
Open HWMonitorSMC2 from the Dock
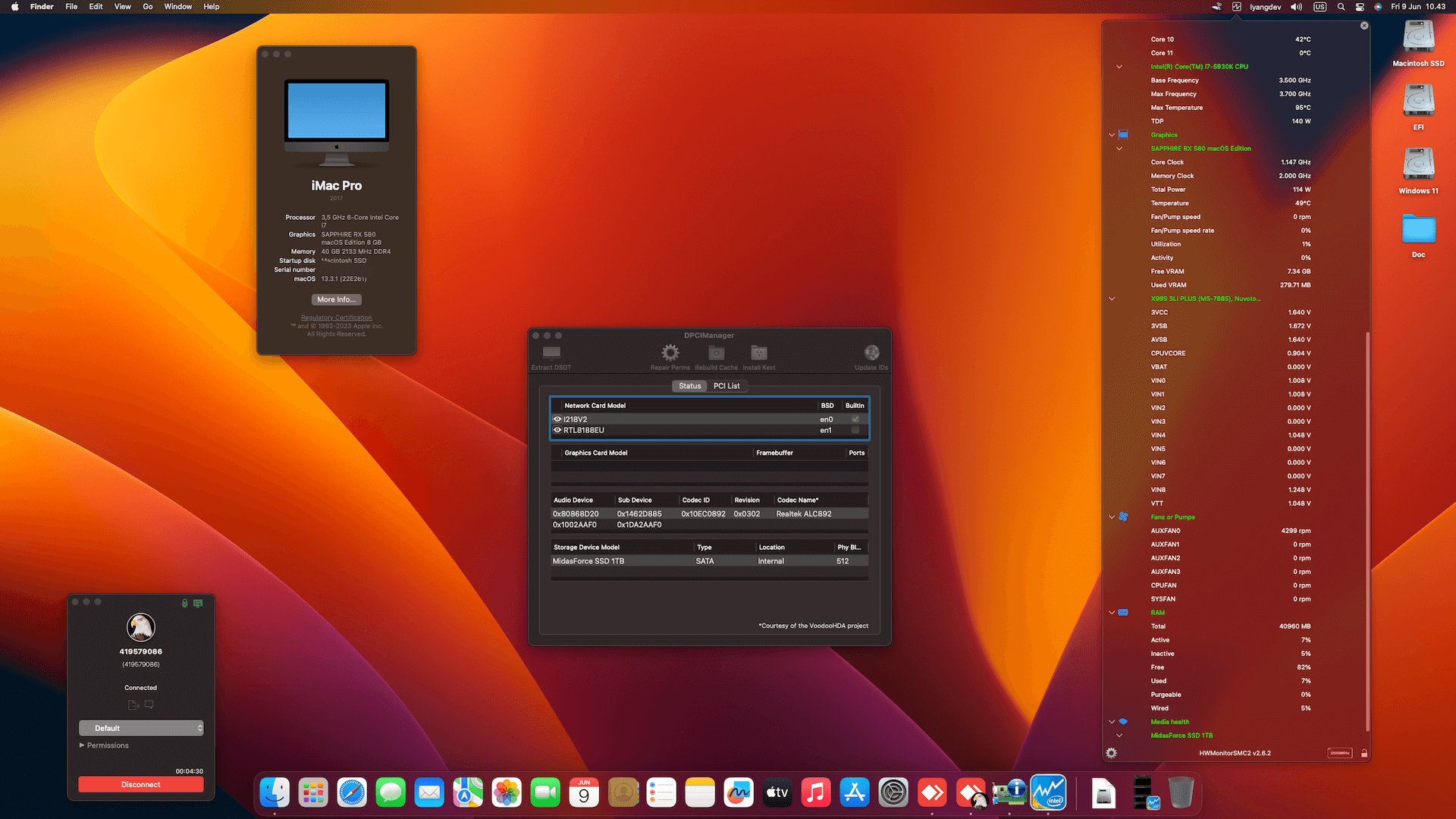[x=1048, y=792]
